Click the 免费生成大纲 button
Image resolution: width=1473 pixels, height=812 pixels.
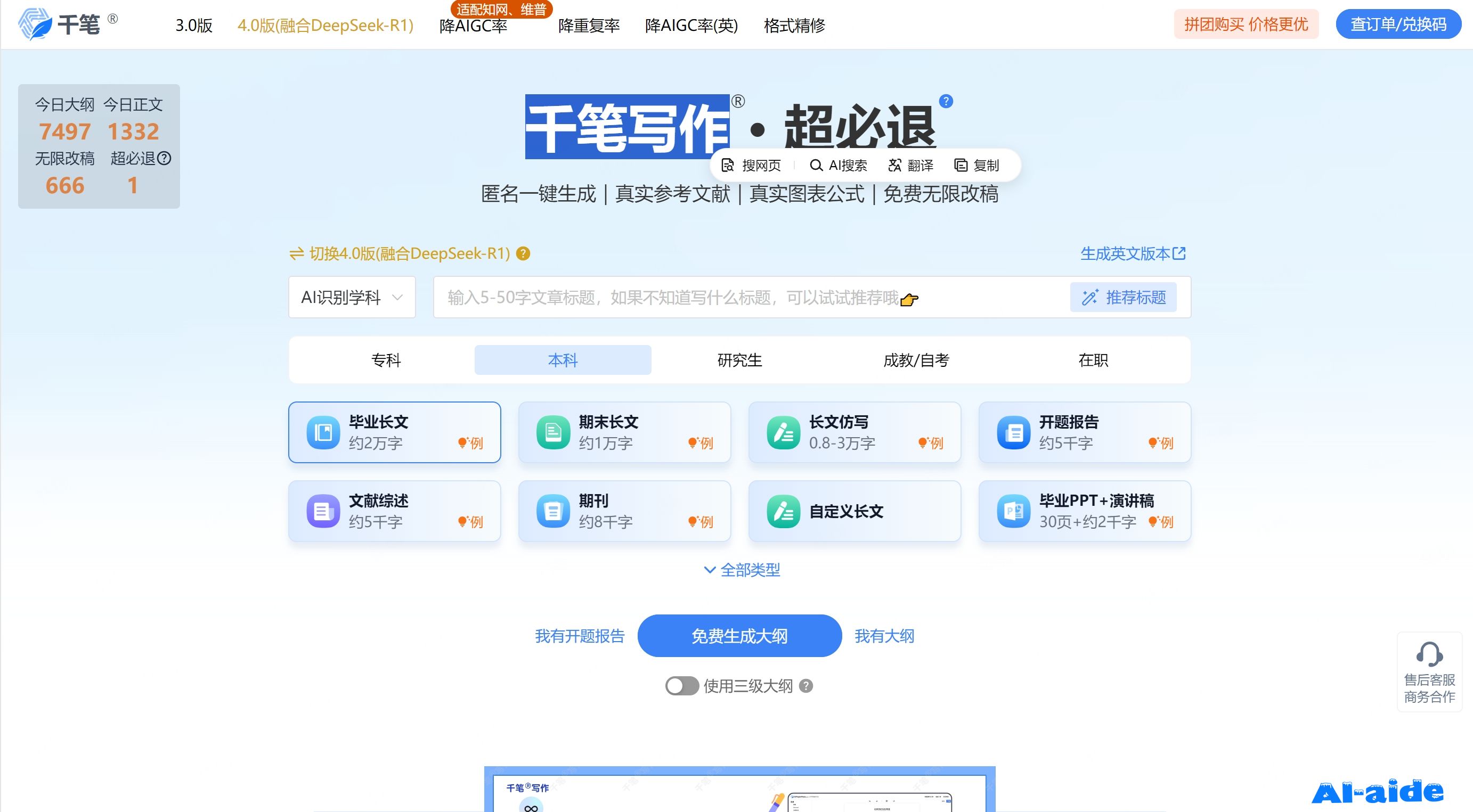739,635
